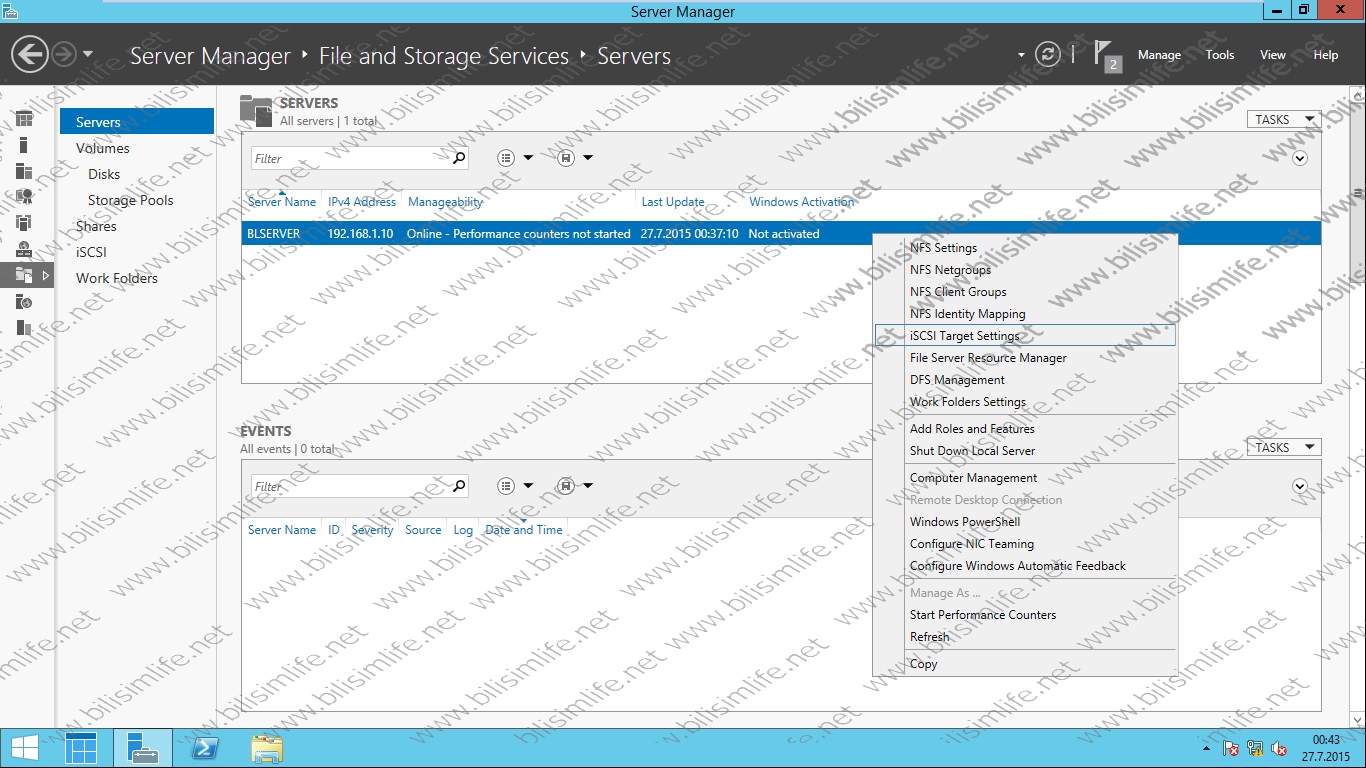Click the search magnifier in EVENTS filter
This screenshot has height=768, width=1366.
click(x=459, y=486)
